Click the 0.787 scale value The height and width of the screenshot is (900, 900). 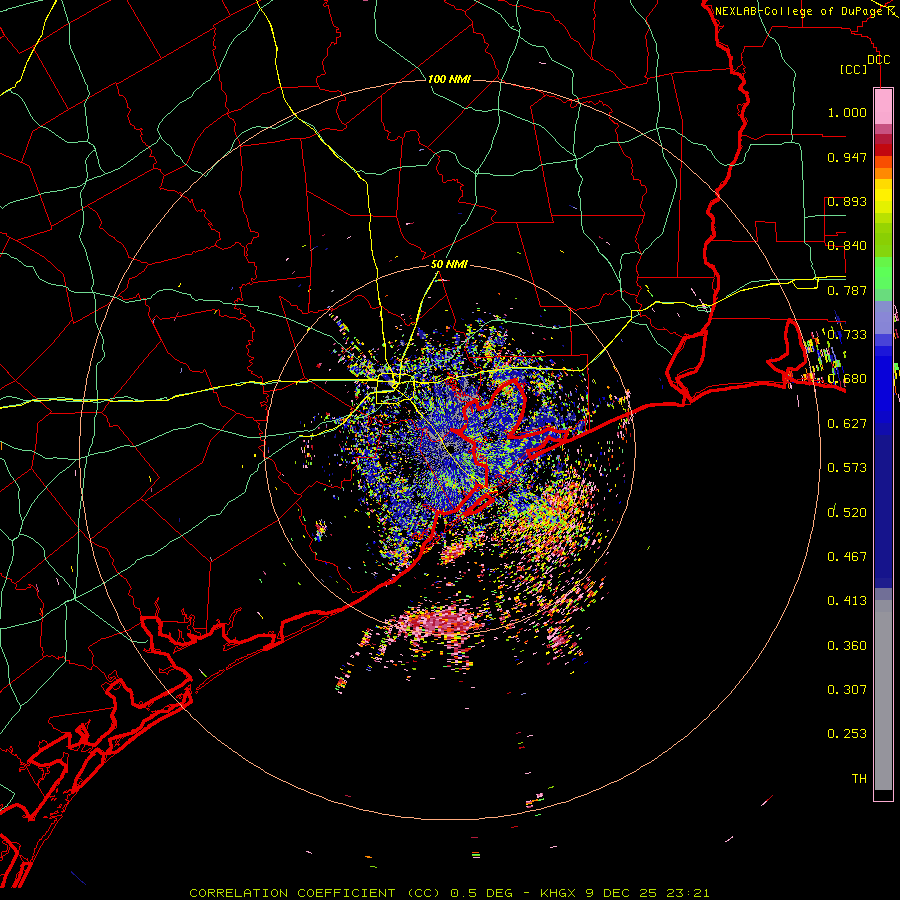847,290
